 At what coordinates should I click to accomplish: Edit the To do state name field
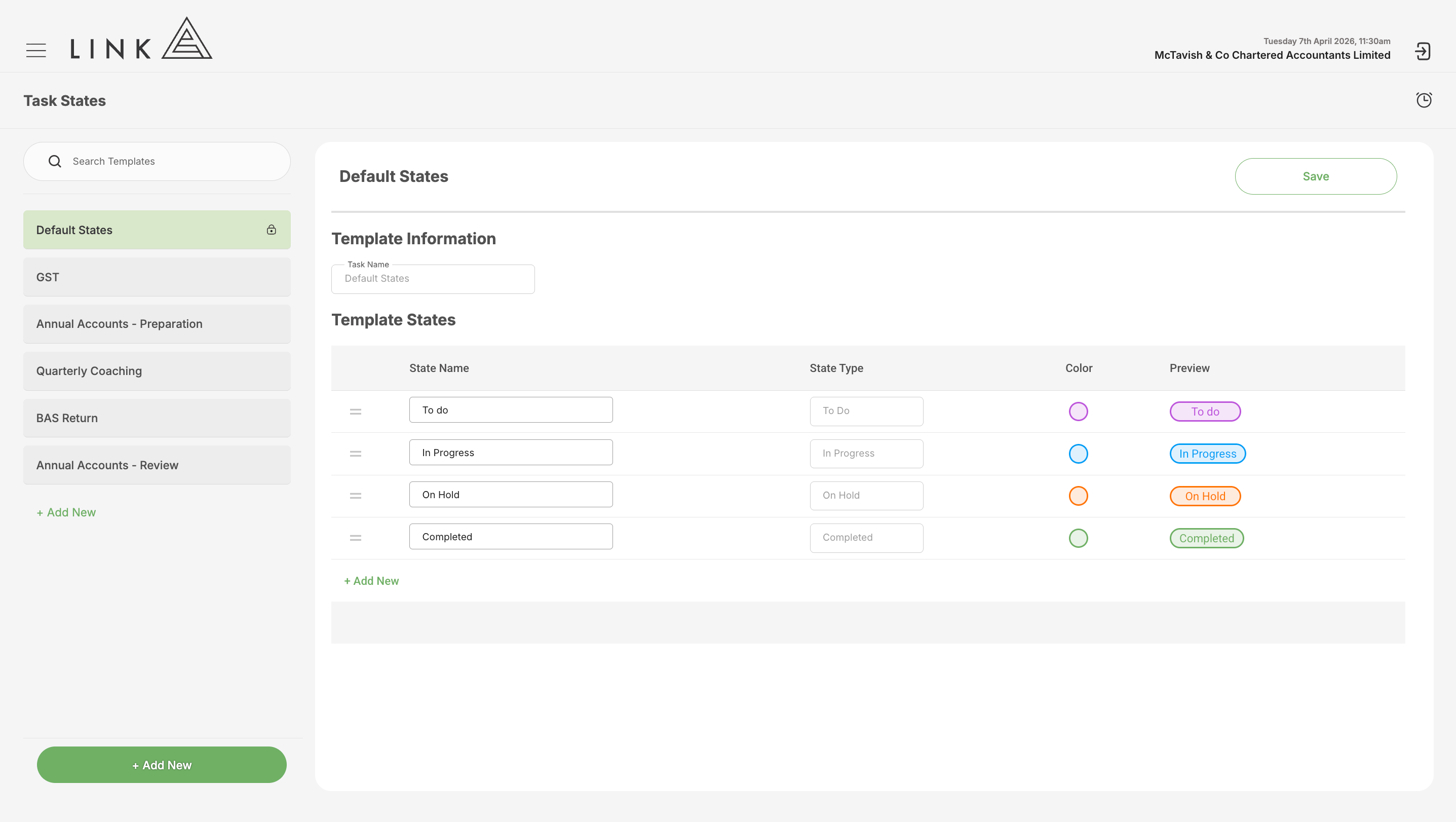[x=511, y=410]
